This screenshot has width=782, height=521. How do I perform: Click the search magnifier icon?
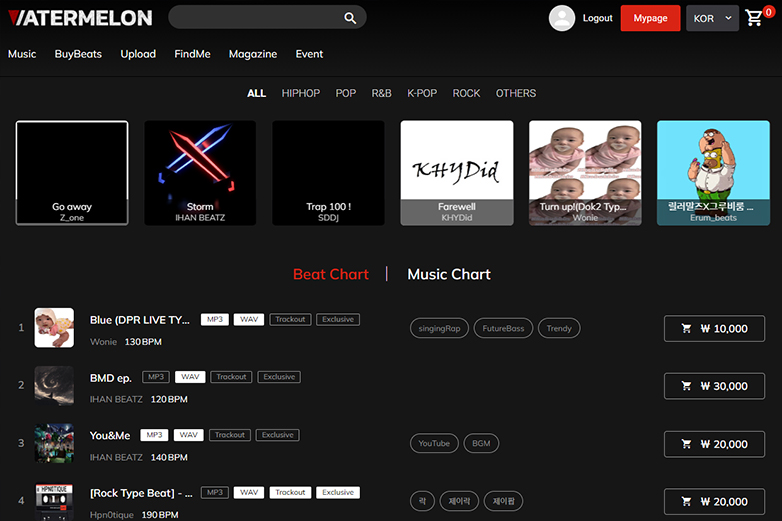(350, 18)
